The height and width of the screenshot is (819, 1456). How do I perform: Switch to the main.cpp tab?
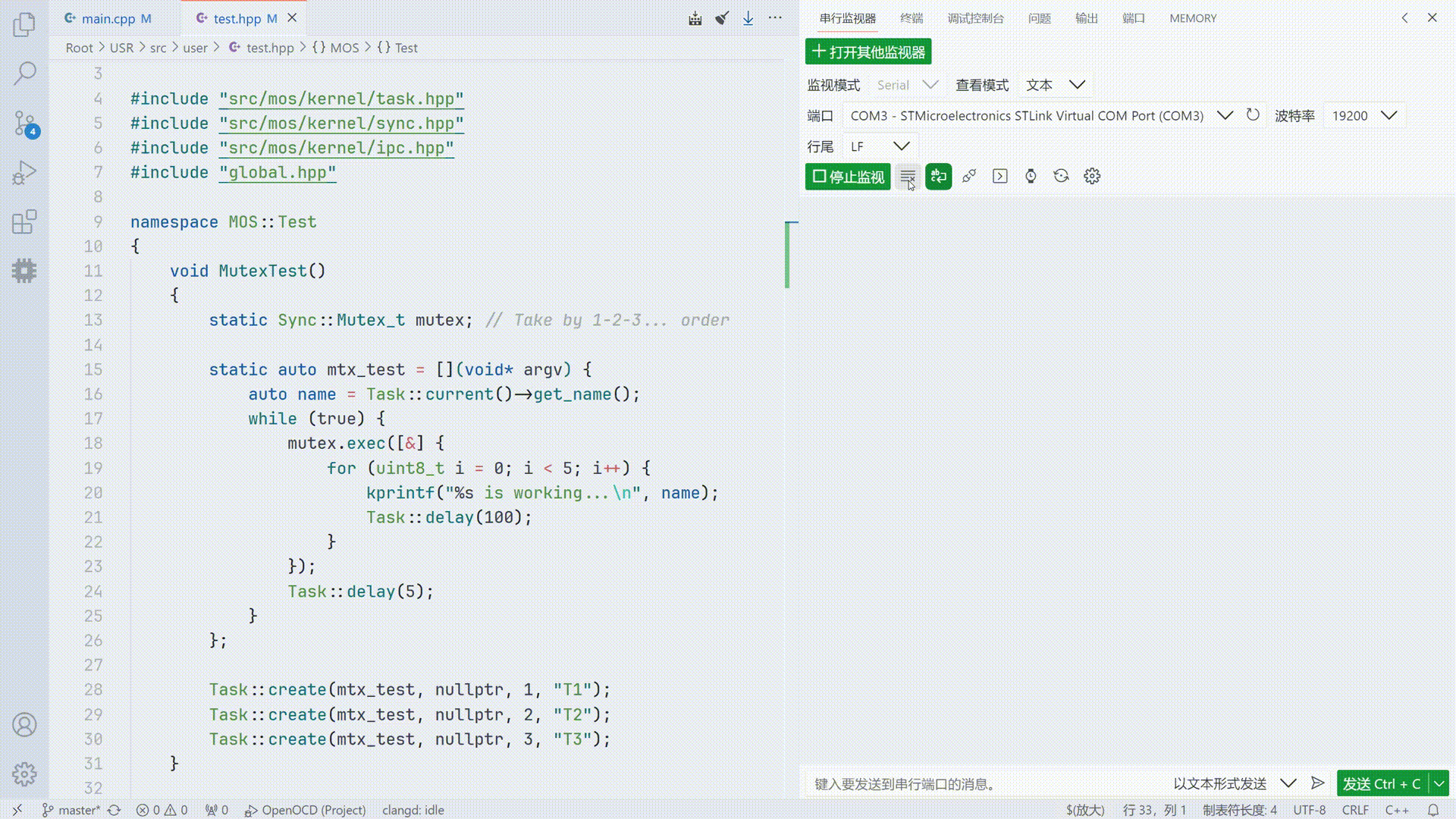(108, 18)
